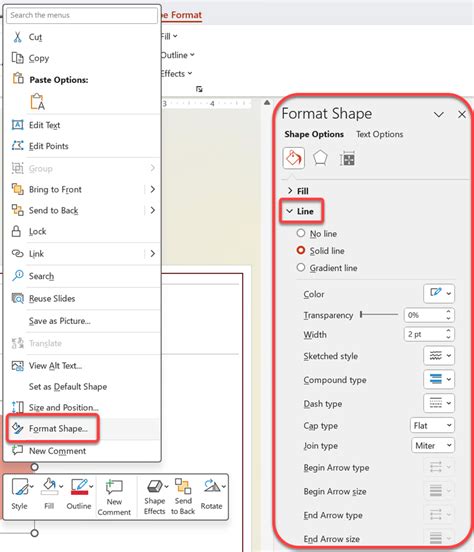Viewport: 474px width, 552px height.
Task: Expand the Fill section
Action: [298, 191]
